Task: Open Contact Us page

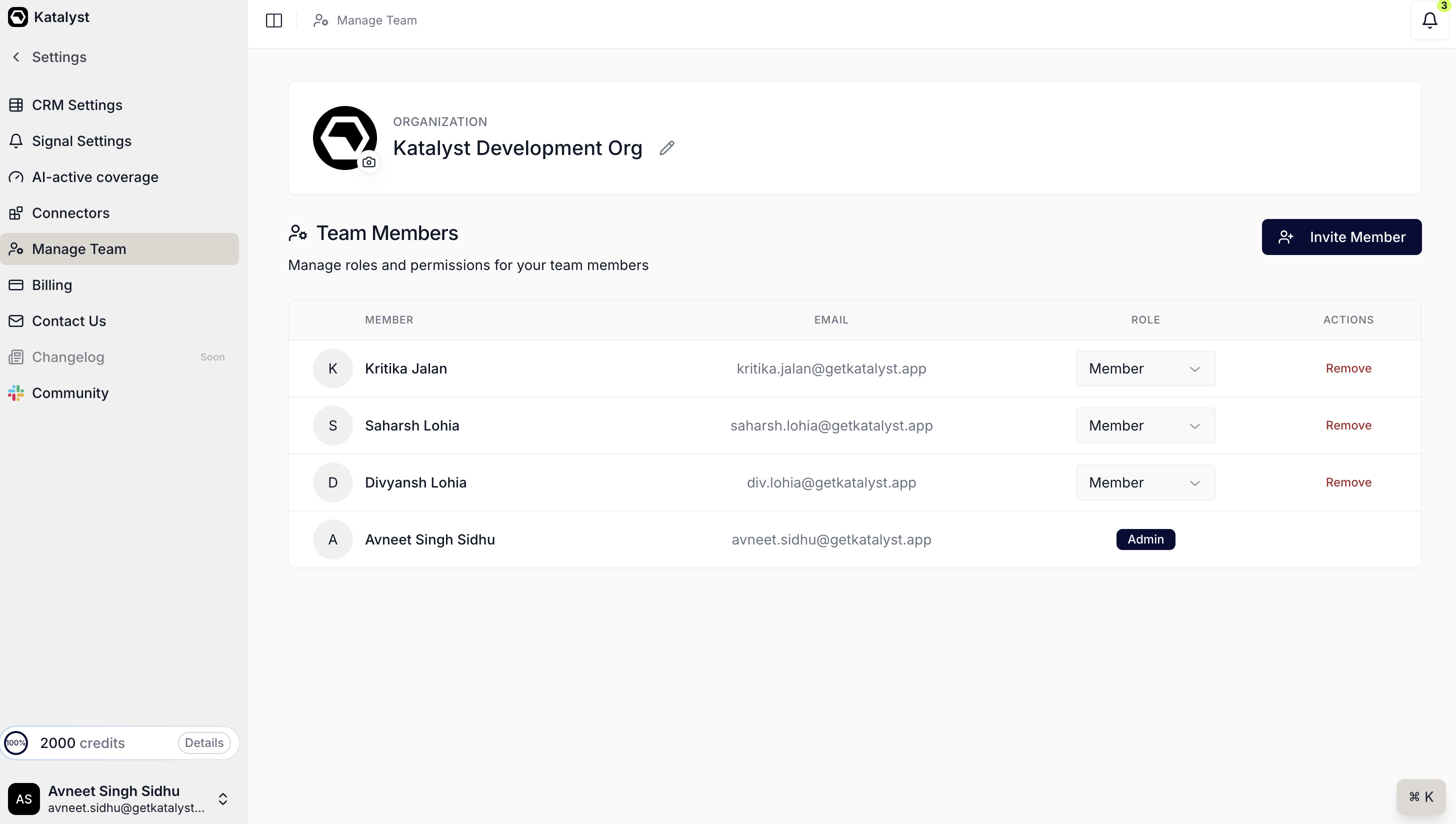Action: click(119, 321)
